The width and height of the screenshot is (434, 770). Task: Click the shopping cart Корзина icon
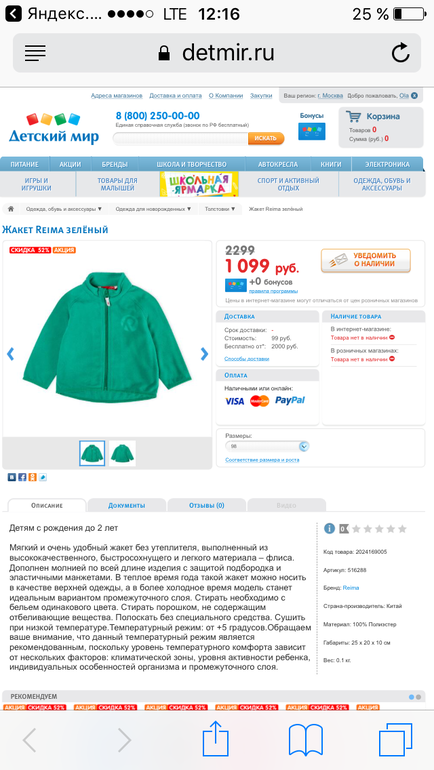(x=354, y=116)
